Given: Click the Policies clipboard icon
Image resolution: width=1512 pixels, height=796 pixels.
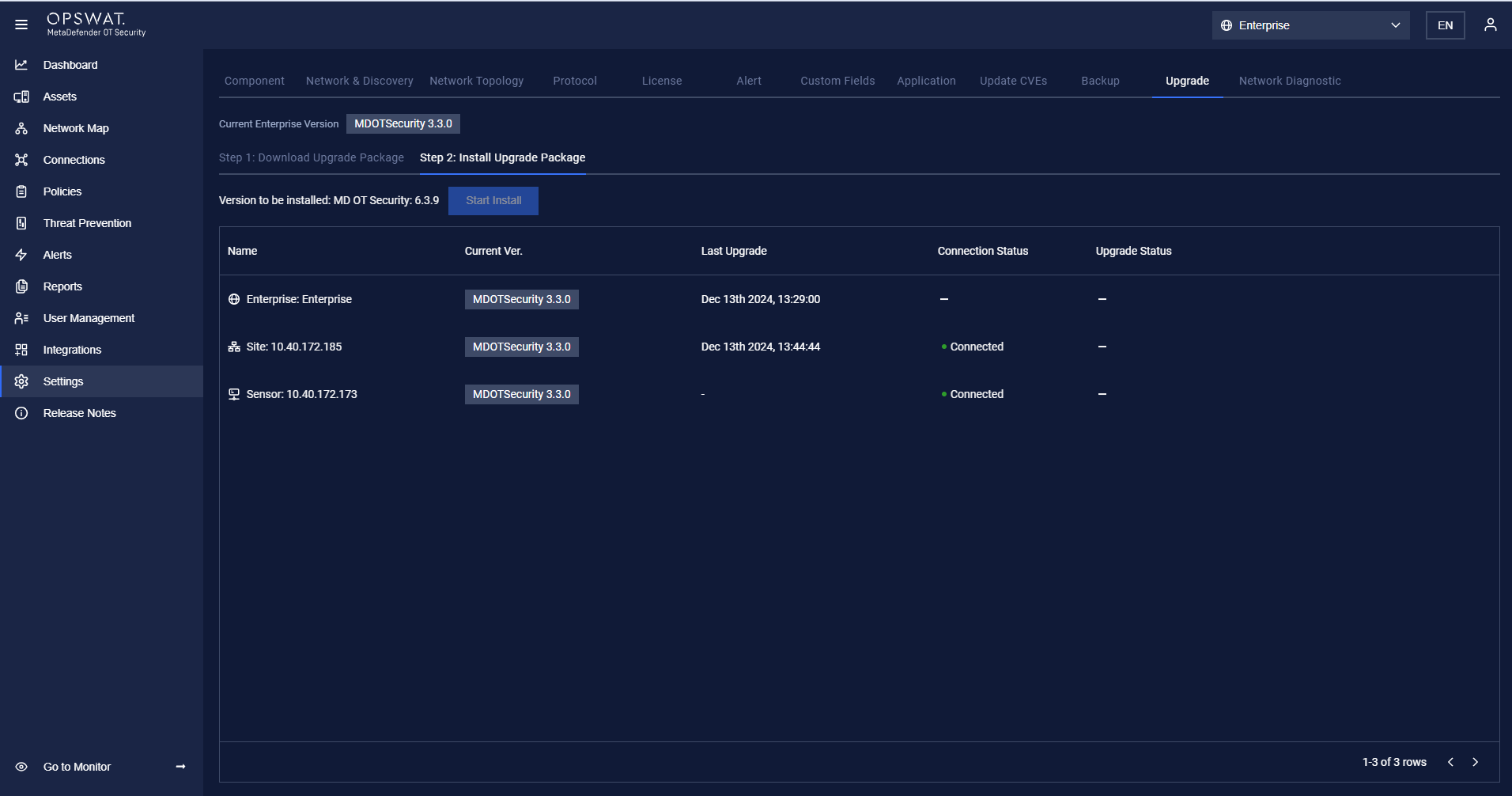Looking at the screenshot, I should pos(21,191).
